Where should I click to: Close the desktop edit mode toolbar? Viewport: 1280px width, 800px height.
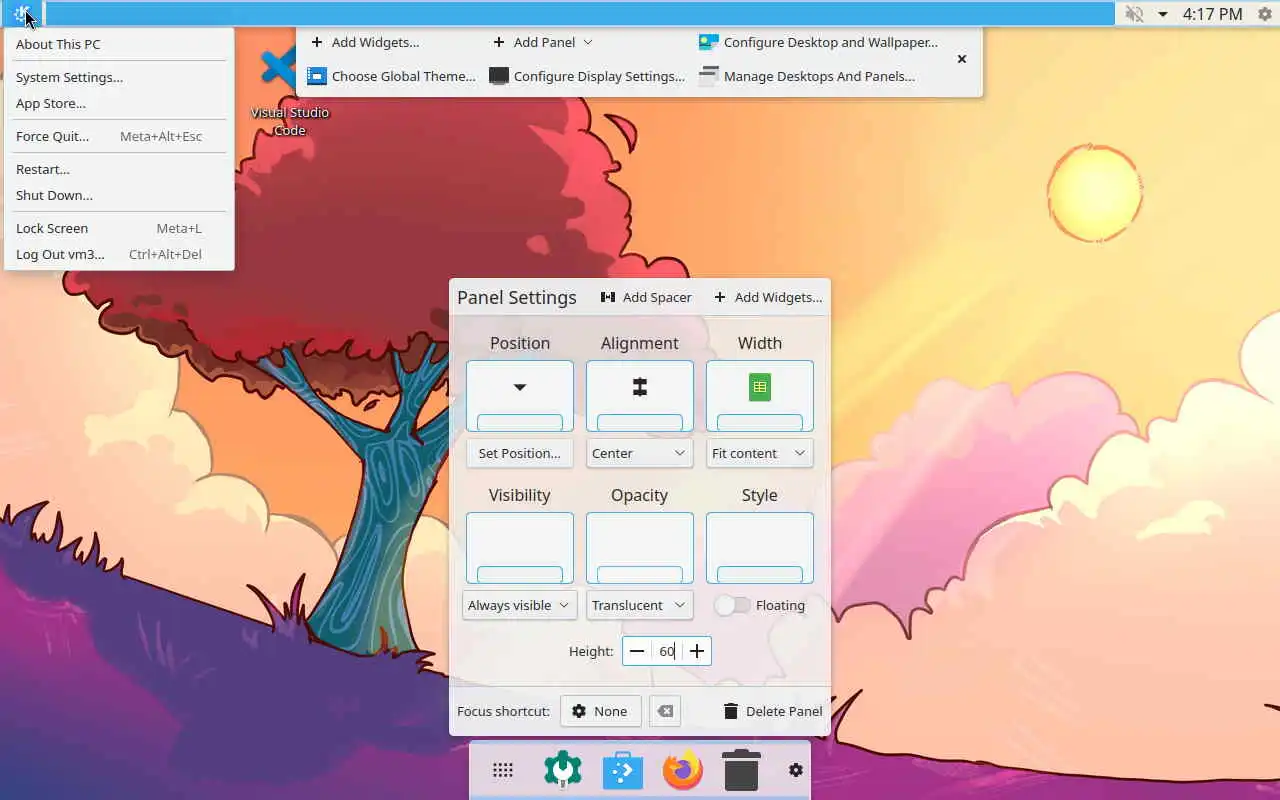click(x=962, y=59)
